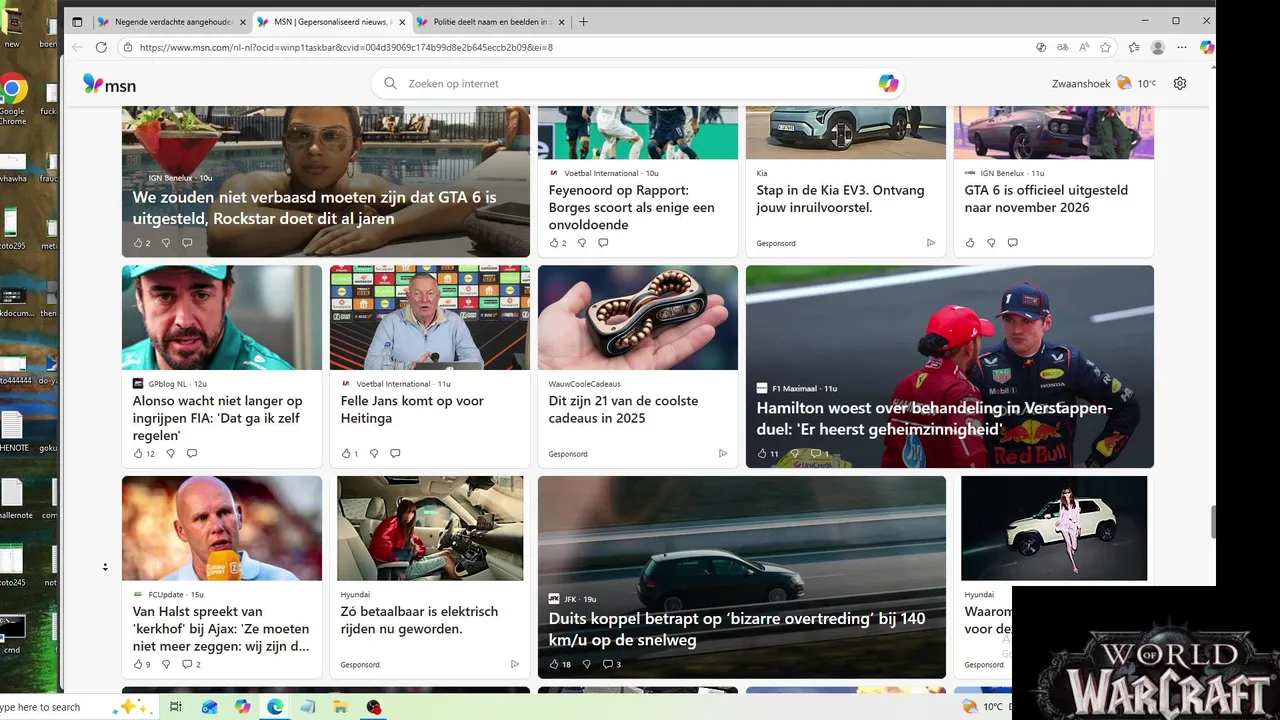Click the infinity-shaped gadget gift thumbnail
The height and width of the screenshot is (720, 1280).
point(638,318)
